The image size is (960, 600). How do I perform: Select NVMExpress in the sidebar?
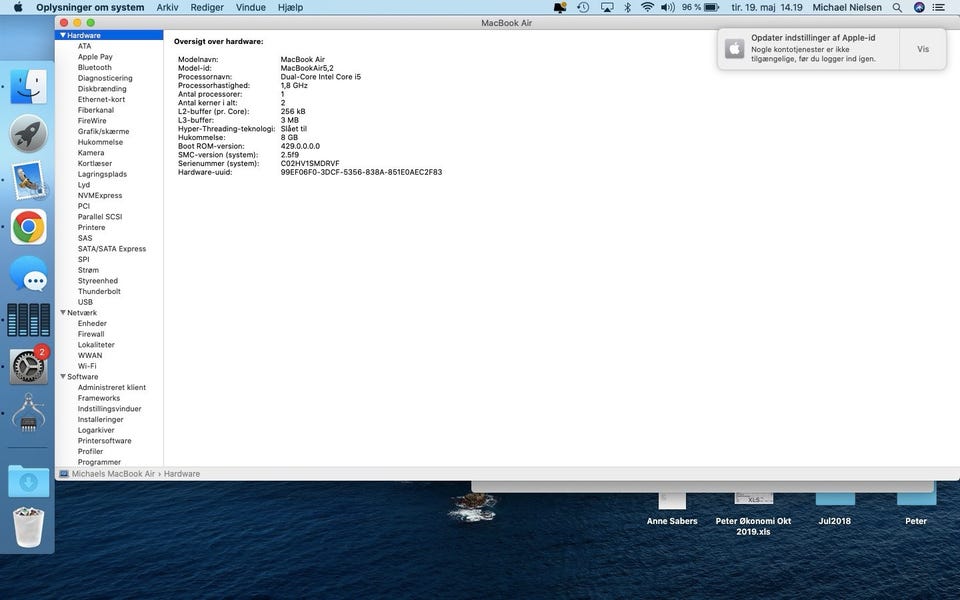[100, 195]
